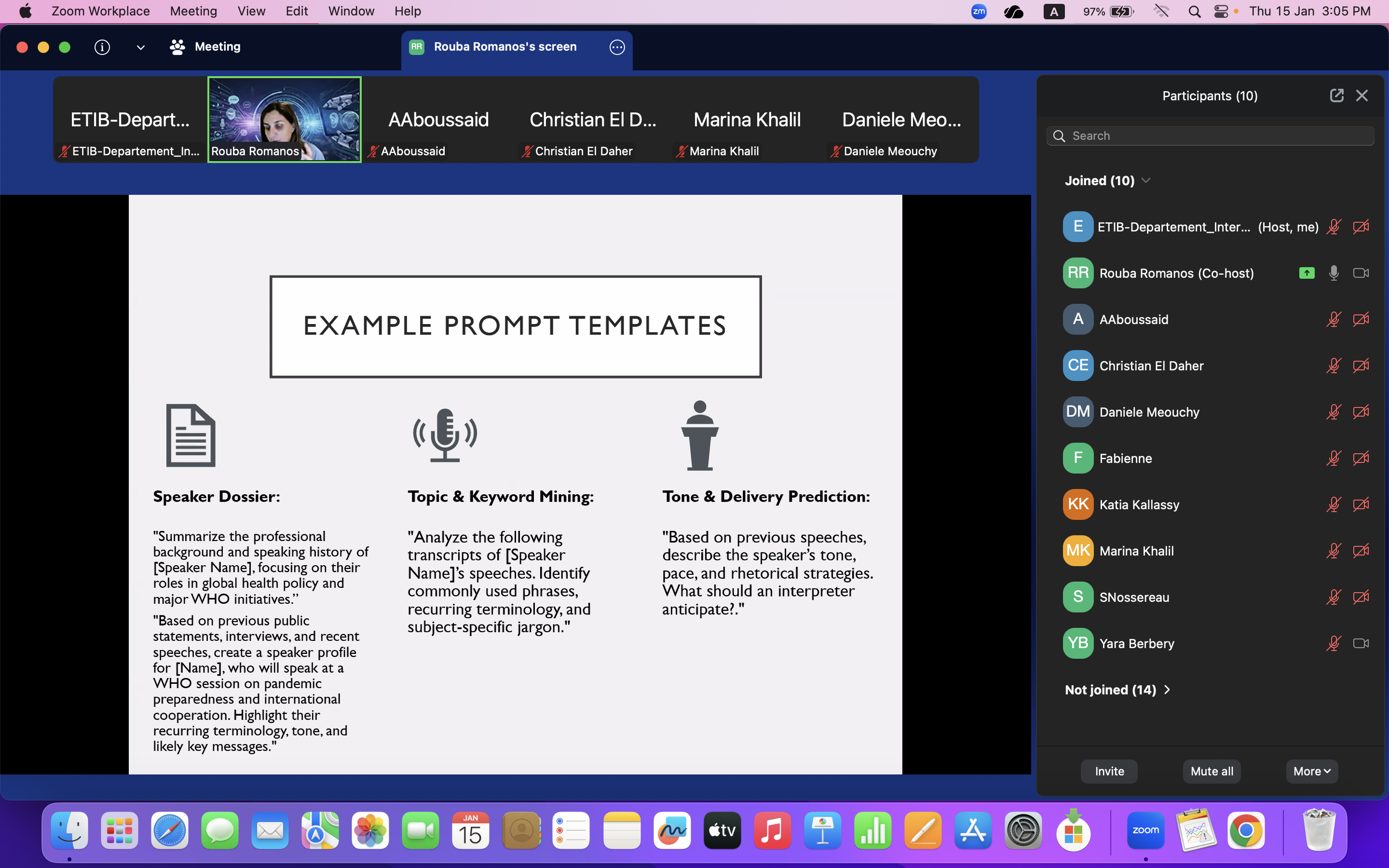Open screen share more options icon

click(x=617, y=47)
